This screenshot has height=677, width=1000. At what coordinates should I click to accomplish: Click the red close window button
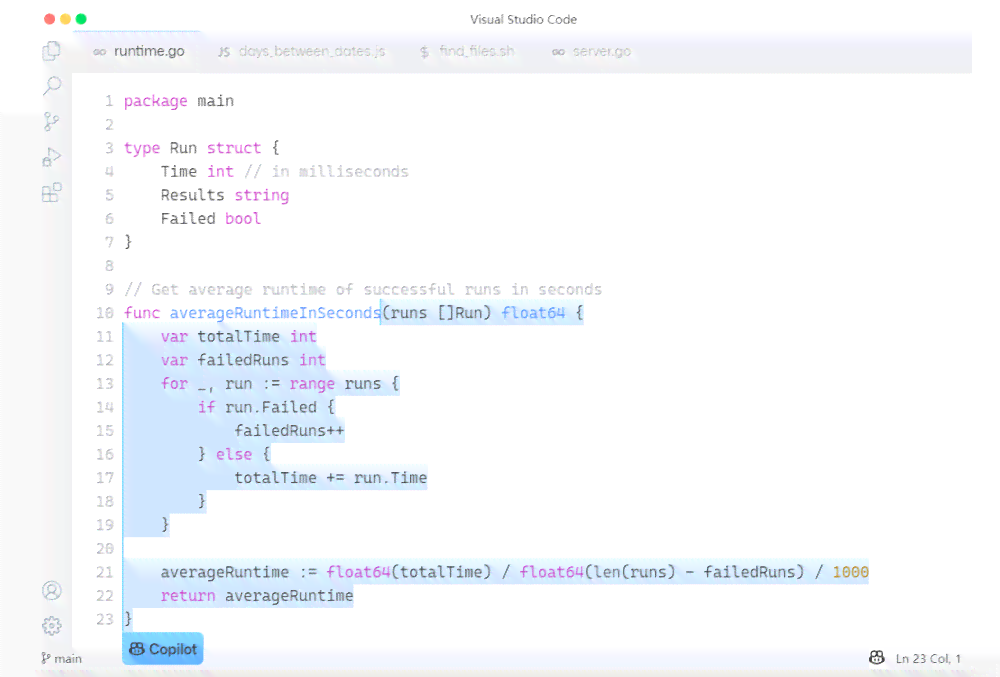49,19
